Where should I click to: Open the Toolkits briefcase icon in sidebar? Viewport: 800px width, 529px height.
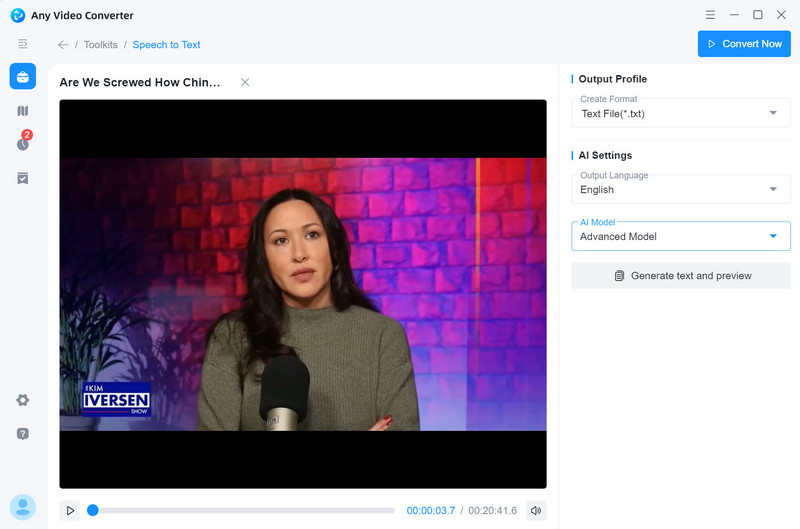coord(22,77)
